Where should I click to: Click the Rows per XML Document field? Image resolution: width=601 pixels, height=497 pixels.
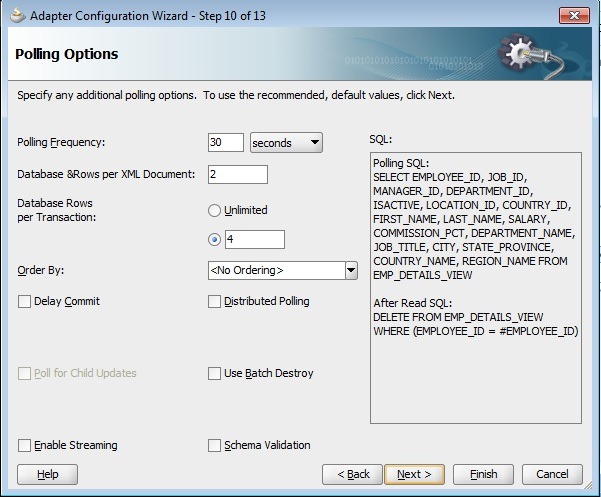237,174
